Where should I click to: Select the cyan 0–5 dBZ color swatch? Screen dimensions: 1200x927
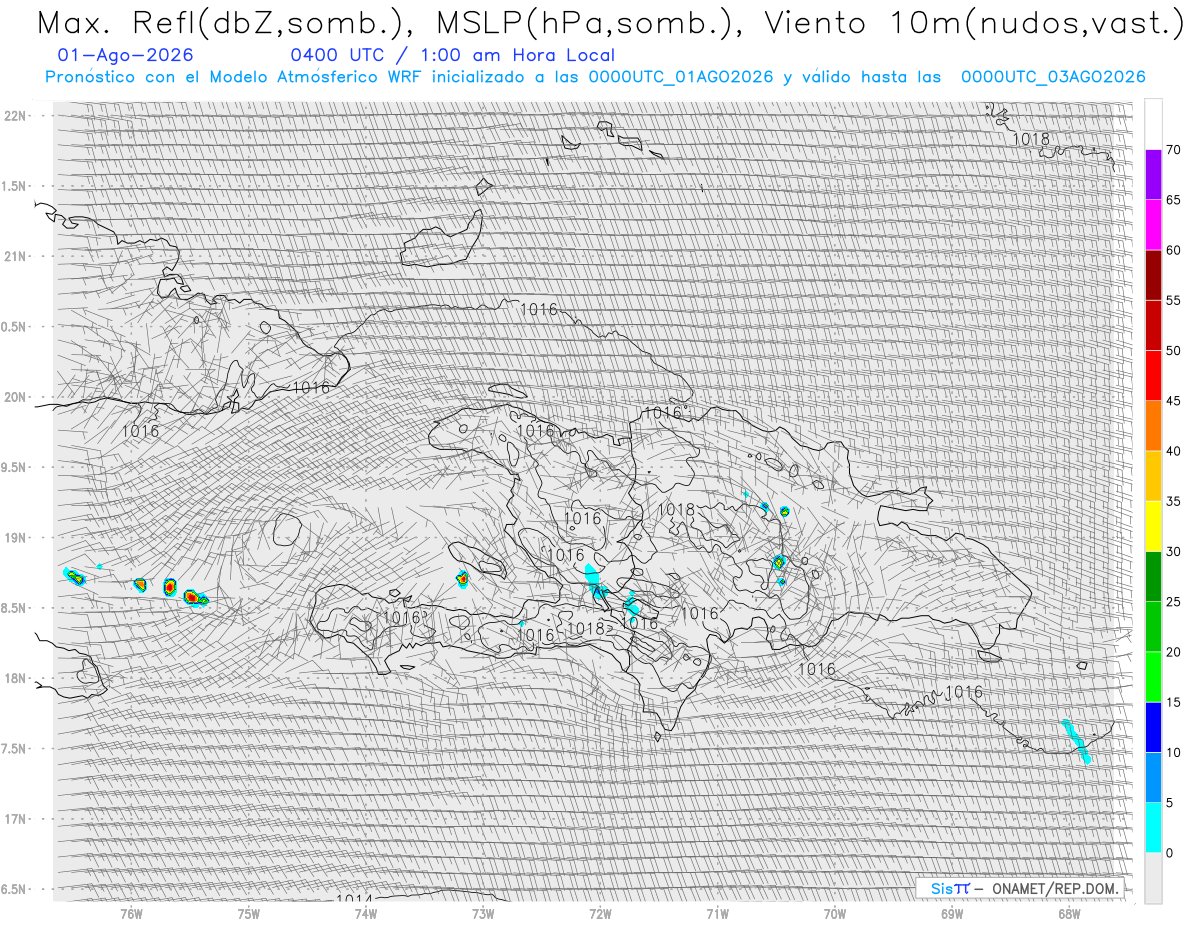click(1153, 827)
